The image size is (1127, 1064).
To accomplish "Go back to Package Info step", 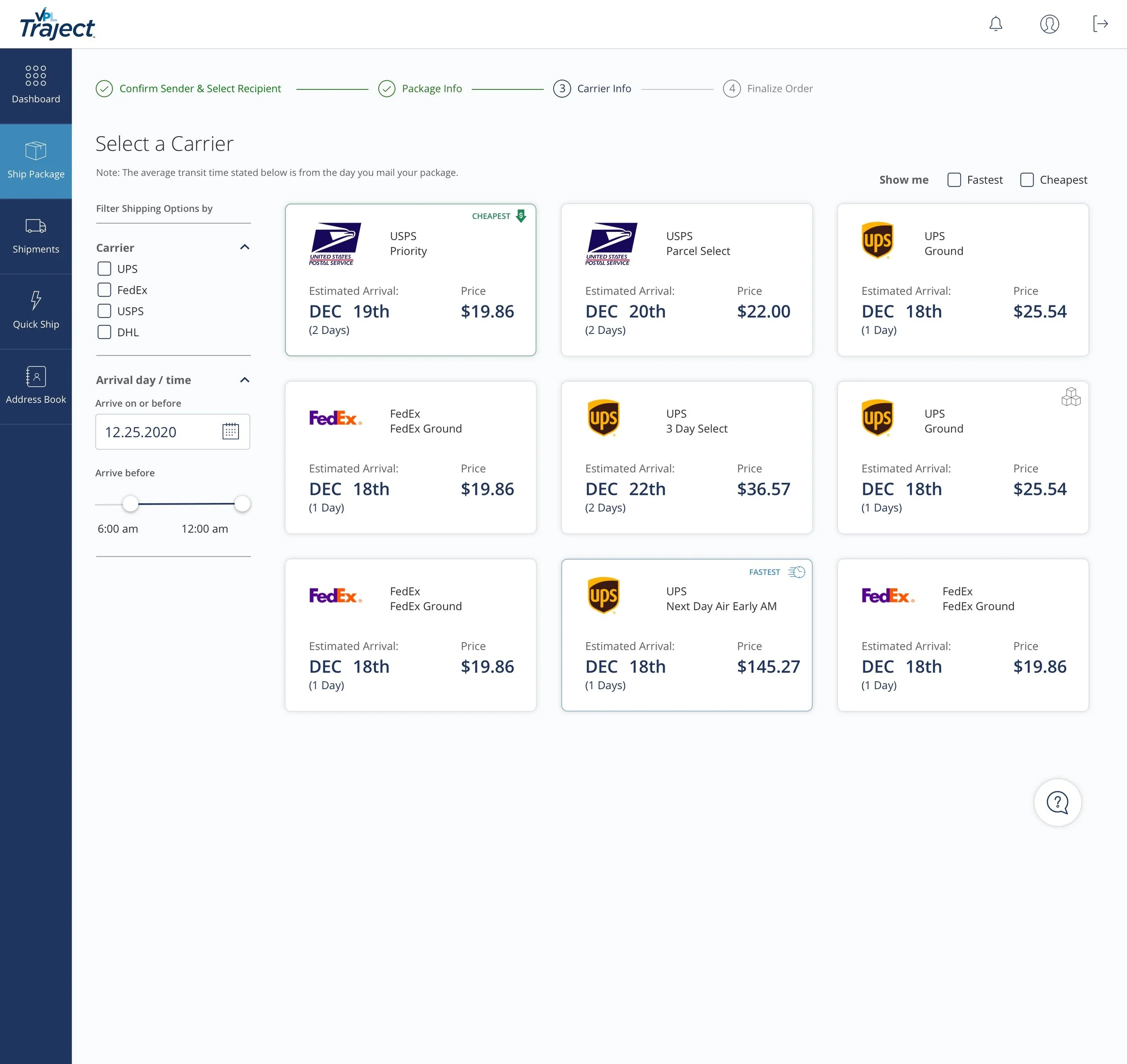I will (x=431, y=88).
